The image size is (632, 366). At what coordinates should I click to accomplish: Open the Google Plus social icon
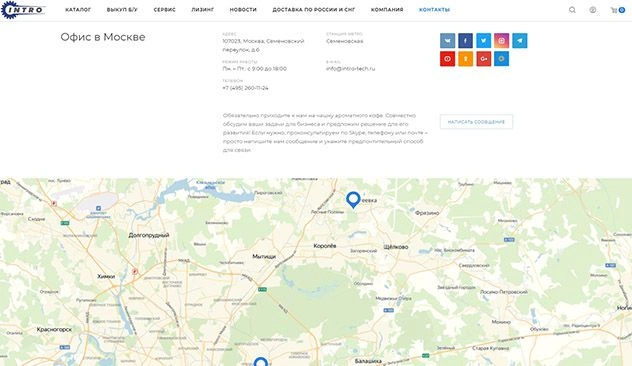tap(483, 59)
